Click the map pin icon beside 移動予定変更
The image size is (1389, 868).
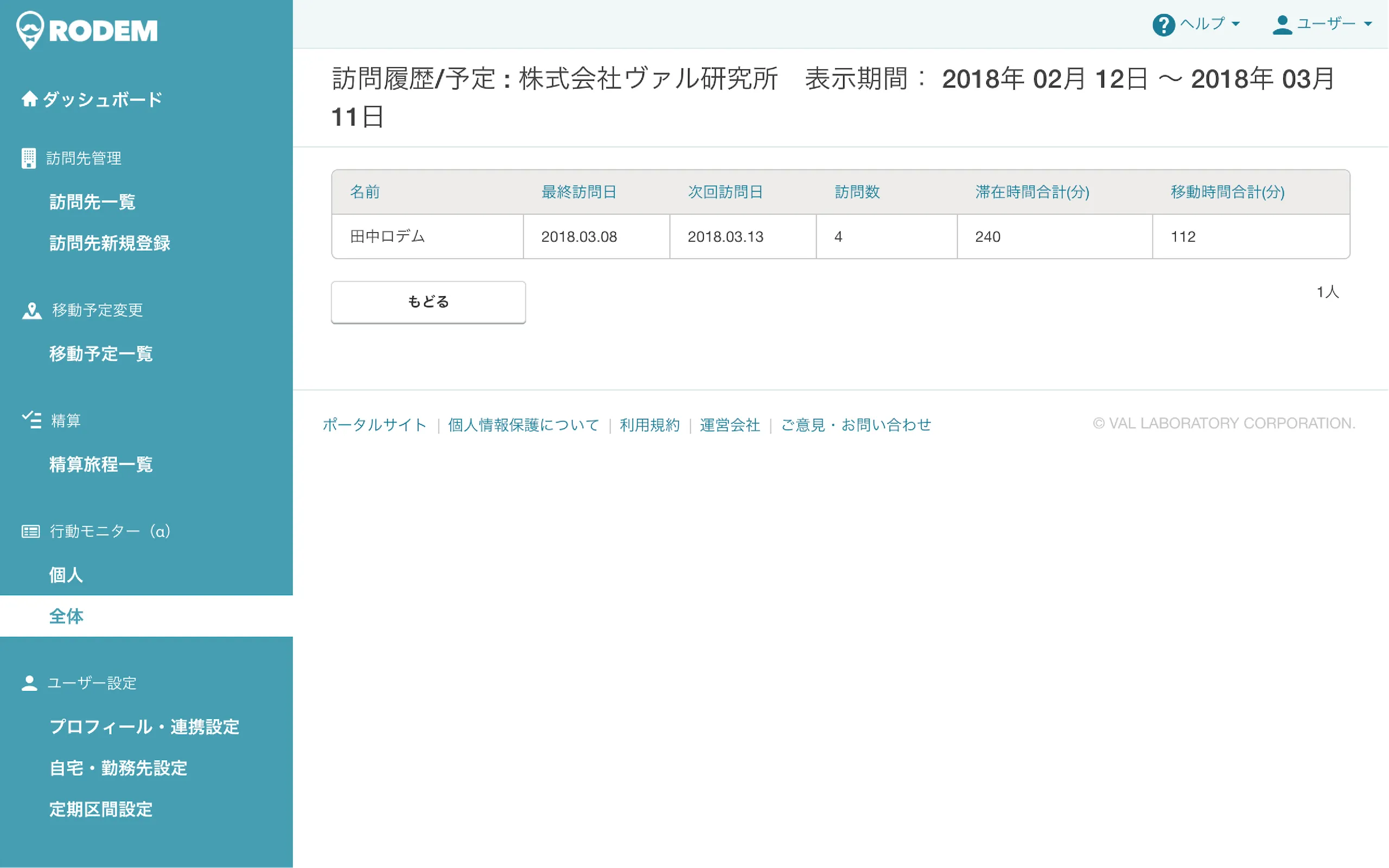(31, 310)
